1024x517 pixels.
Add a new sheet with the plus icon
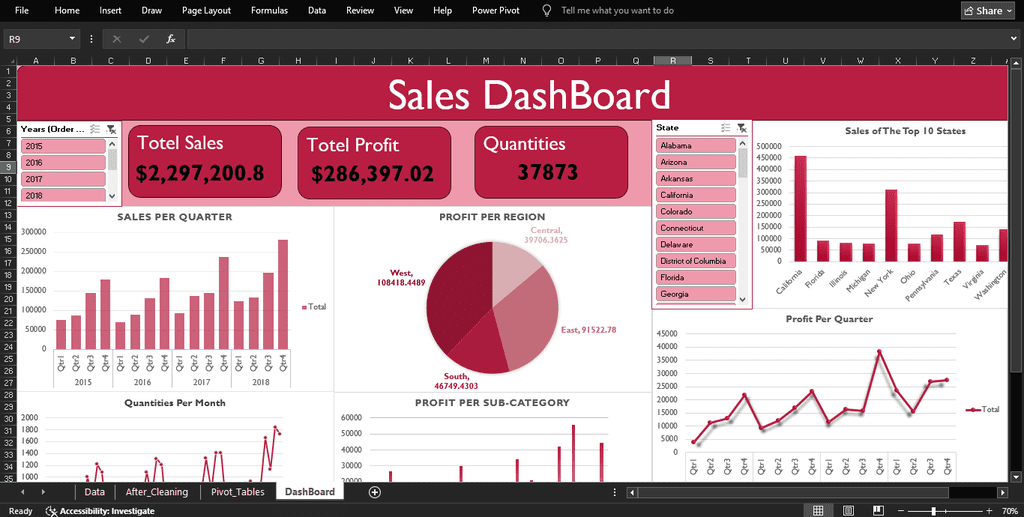pyautogui.click(x=375, y=492)
